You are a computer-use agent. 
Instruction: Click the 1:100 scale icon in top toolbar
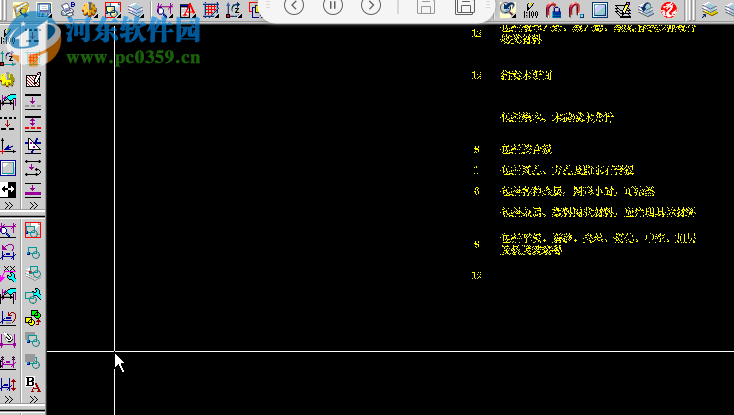point(531,9)
